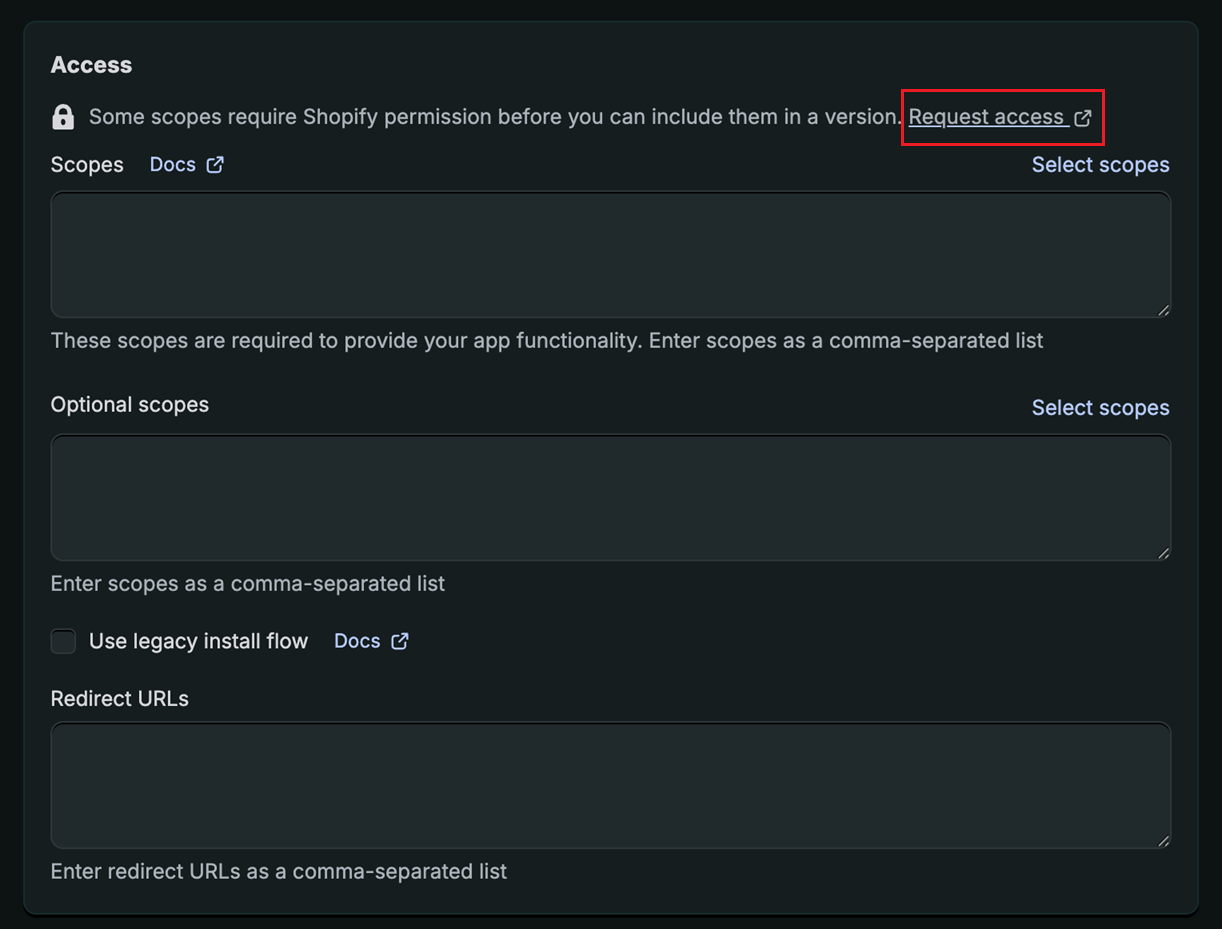Open Select scopes for Optional scopes
The image size is (1222, 929).
pos(1100,408)
